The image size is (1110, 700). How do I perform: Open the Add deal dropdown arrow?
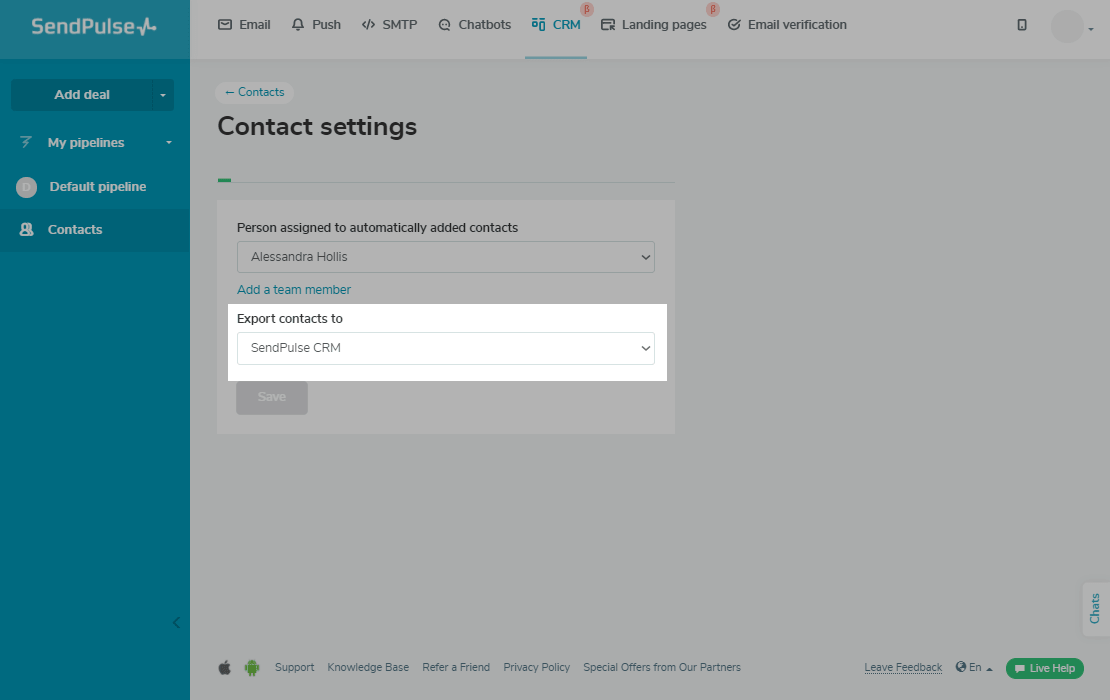tap(163, 95)
